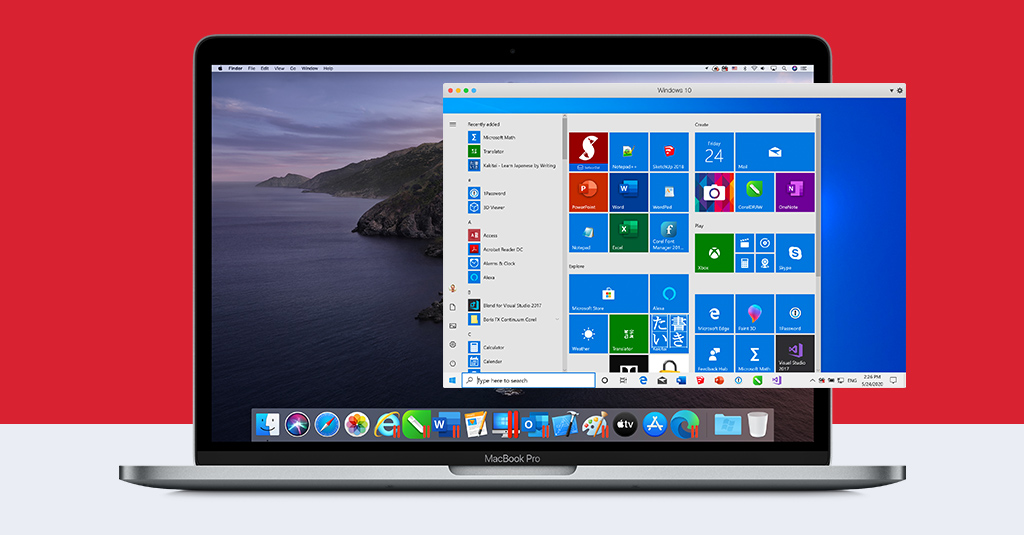The height and width of the screenshot is (535, 1024).
Task: Open the Finder menu in the menu bar
Action: (x=236, y=68)
